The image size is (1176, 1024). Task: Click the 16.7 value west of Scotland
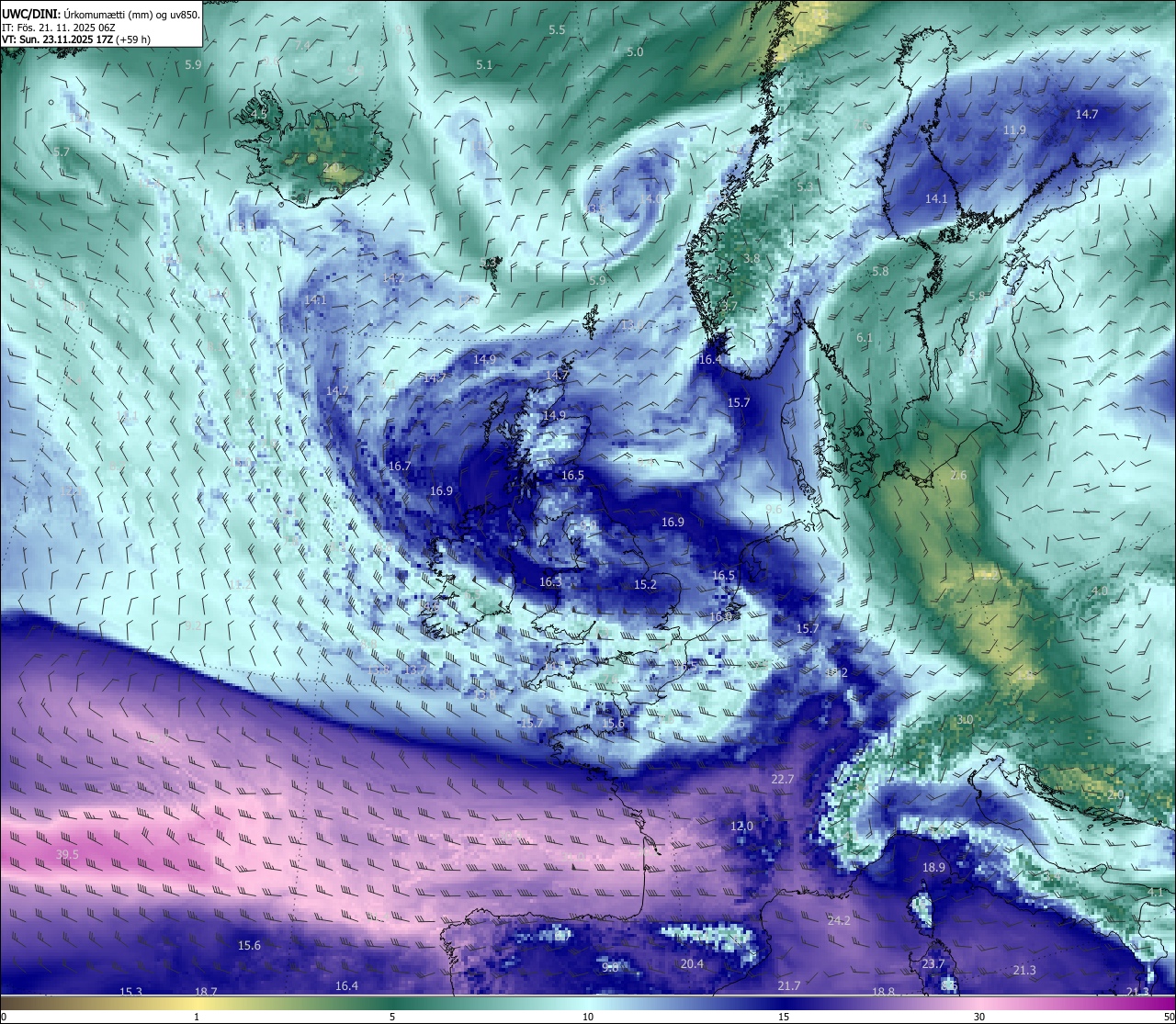tap(400, 467)
